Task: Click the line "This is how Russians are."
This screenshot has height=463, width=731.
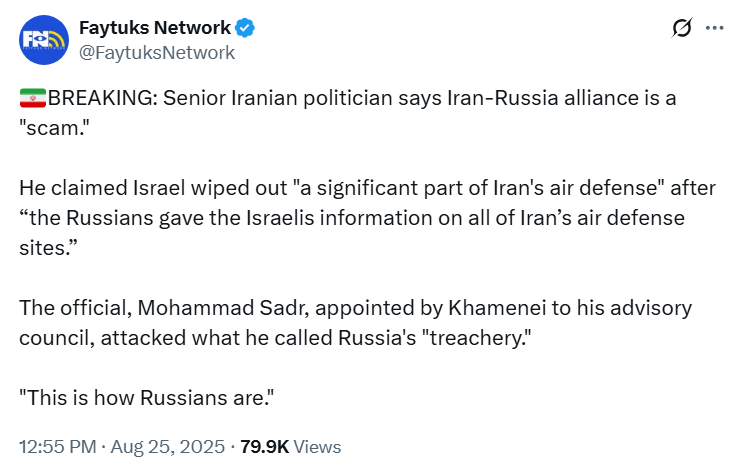Action: pyautogui.click(x=146, y=398)
